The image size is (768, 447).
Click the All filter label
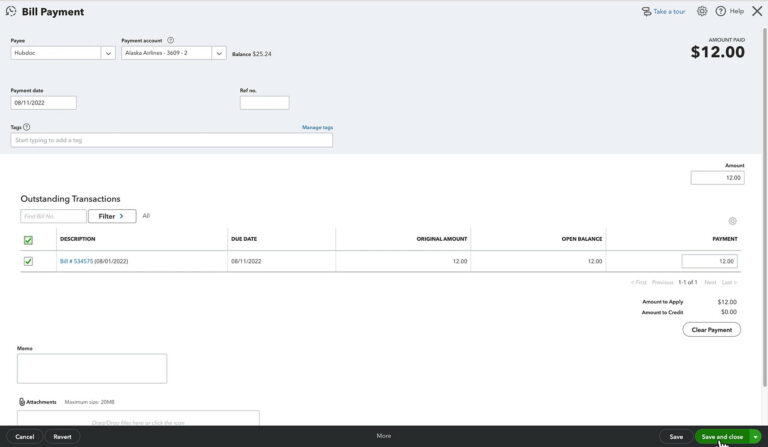click(x=146, y=216)
